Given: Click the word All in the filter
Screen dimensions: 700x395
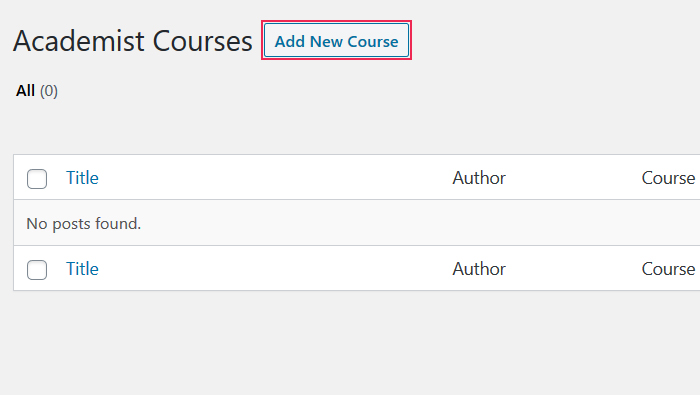Looking at the screenshot, I should point(25,91).
